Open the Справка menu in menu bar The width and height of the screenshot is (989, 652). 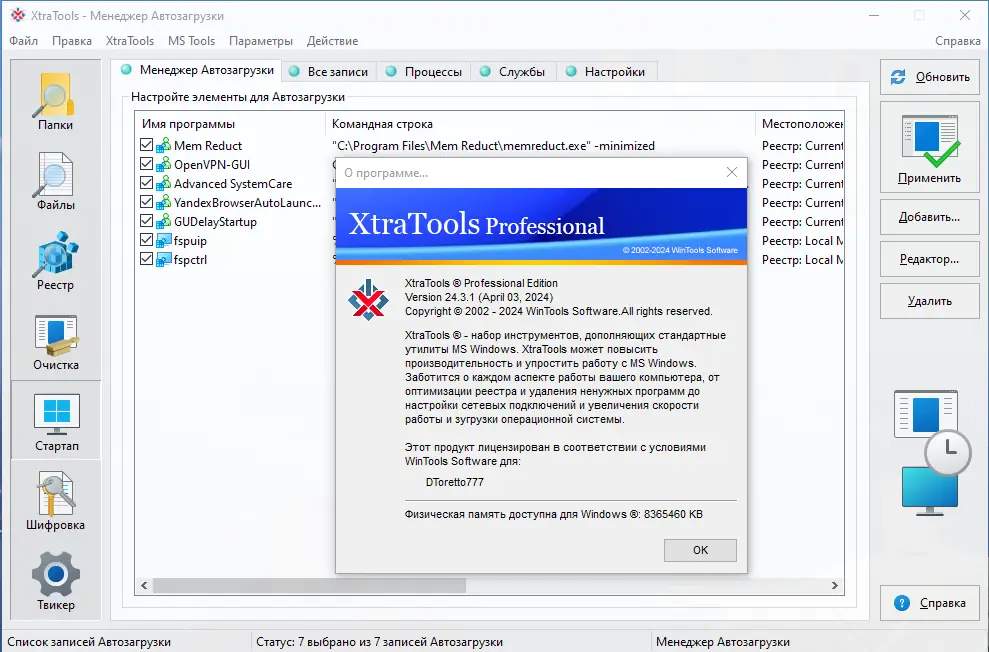click(x=957, y=41)
